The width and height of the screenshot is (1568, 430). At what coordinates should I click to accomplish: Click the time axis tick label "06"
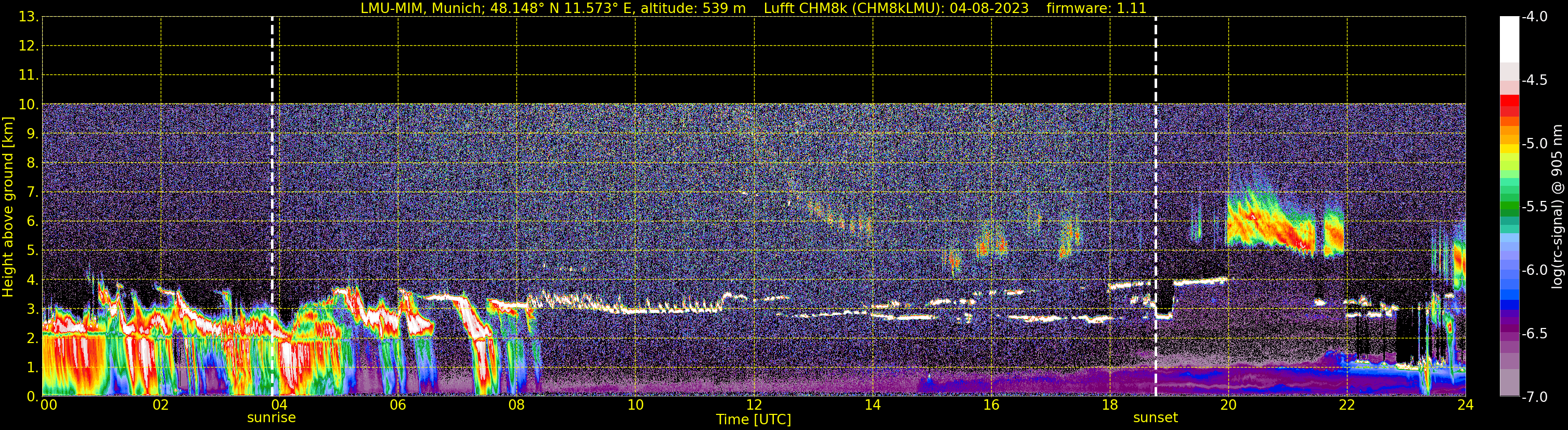point(397,405)
